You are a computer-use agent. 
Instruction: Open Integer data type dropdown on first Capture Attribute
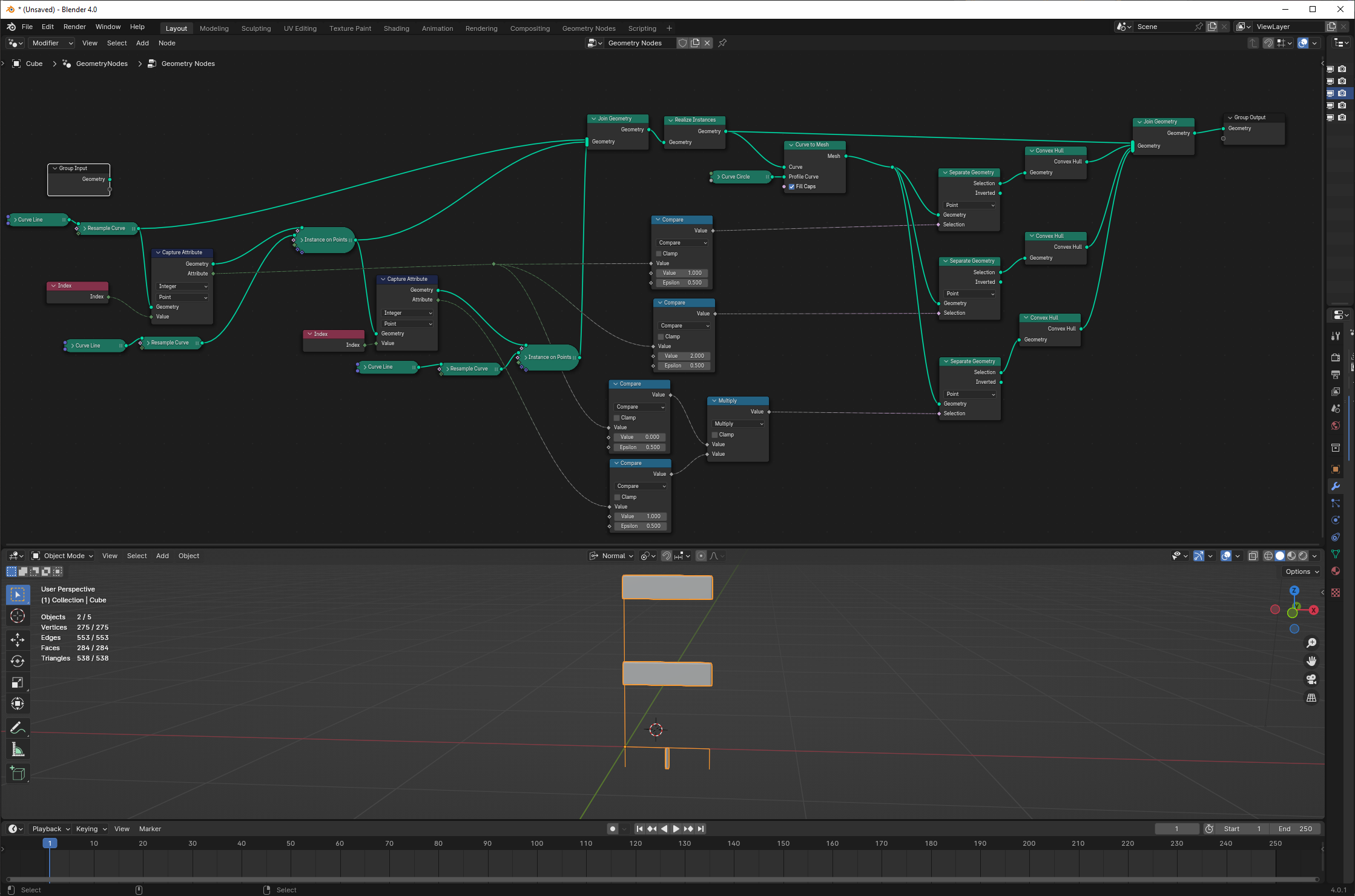[x=182, y=286]
